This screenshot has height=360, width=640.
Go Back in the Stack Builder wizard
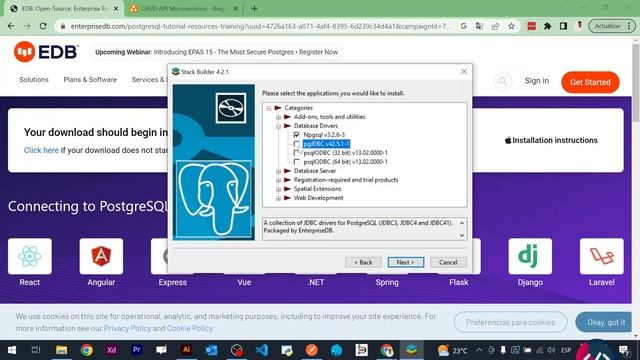coord(363,262)
